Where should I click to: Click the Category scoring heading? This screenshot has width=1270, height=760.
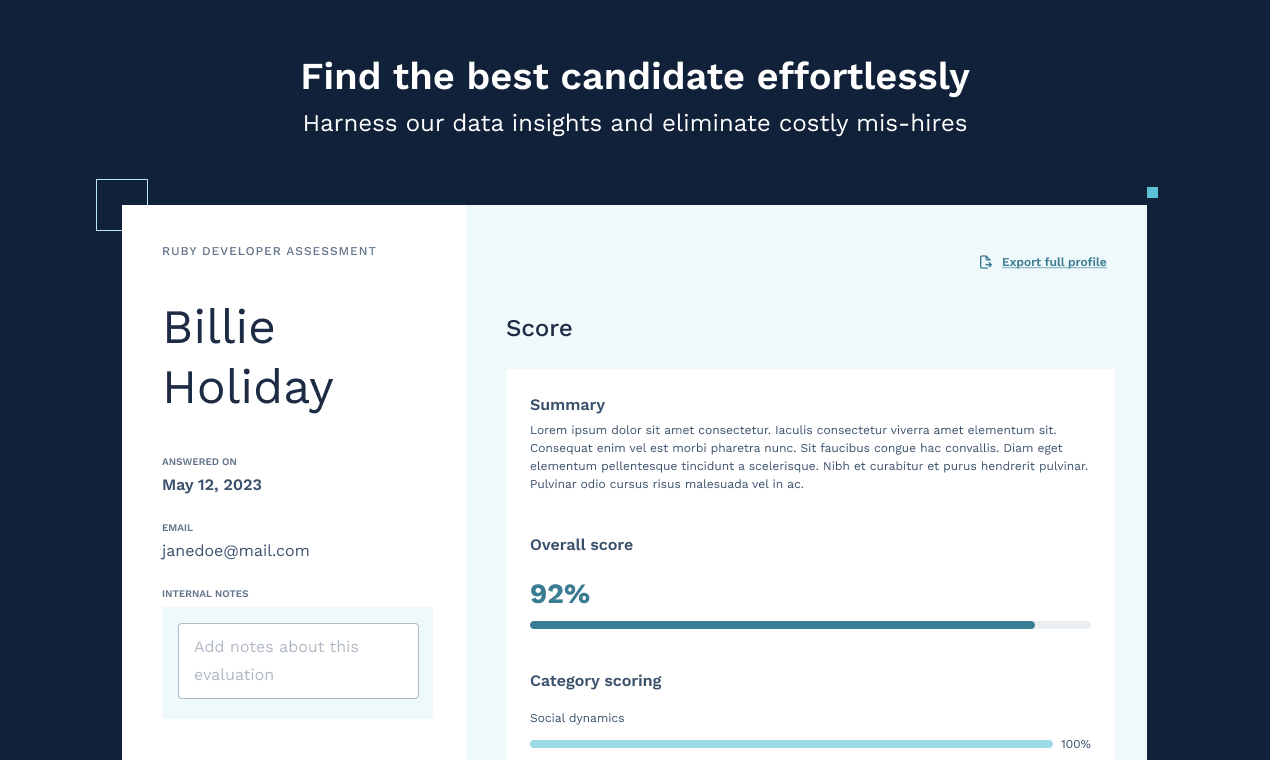[x=596, y=681]
